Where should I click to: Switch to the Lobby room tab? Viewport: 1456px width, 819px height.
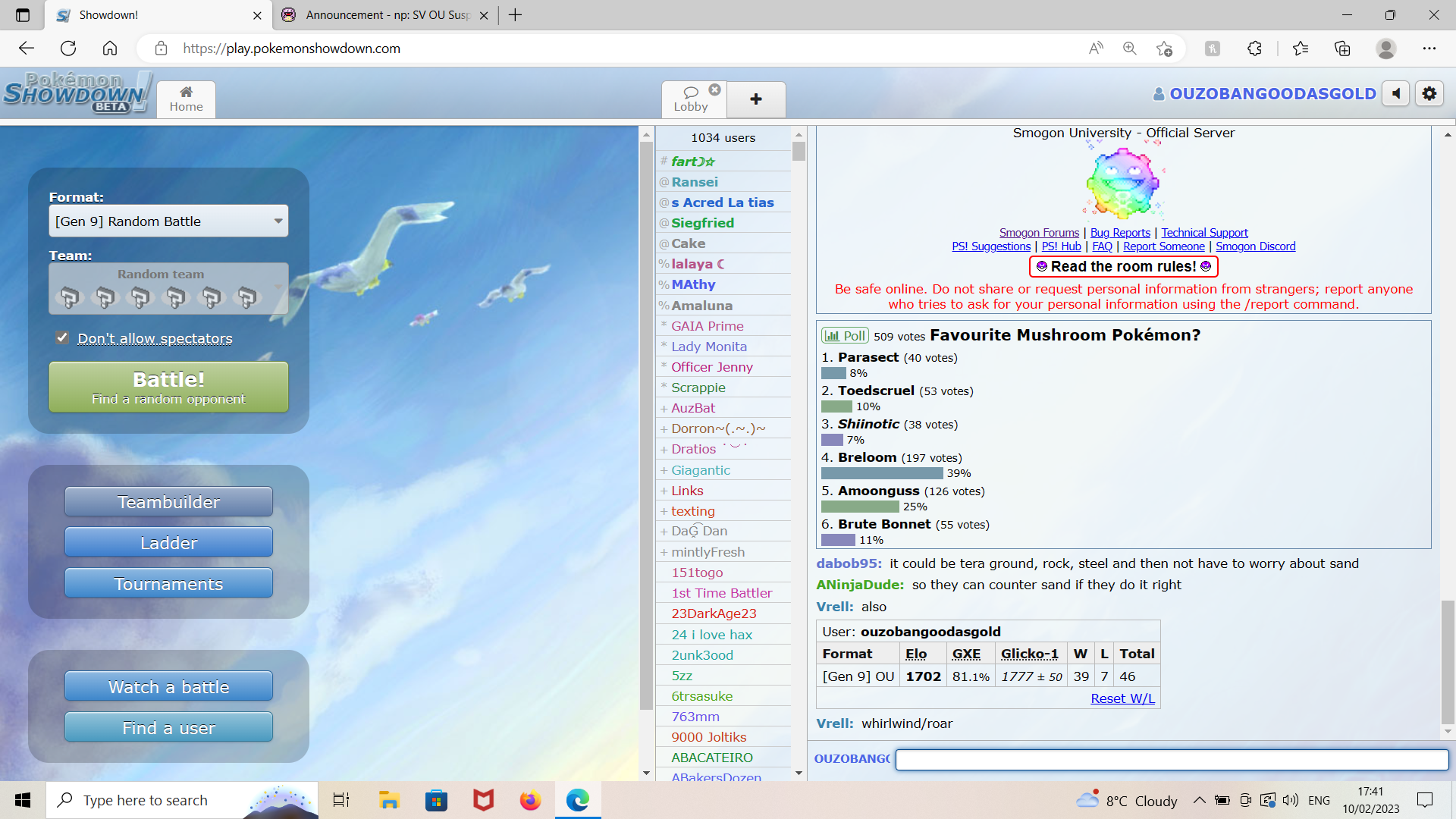(691, 99)
